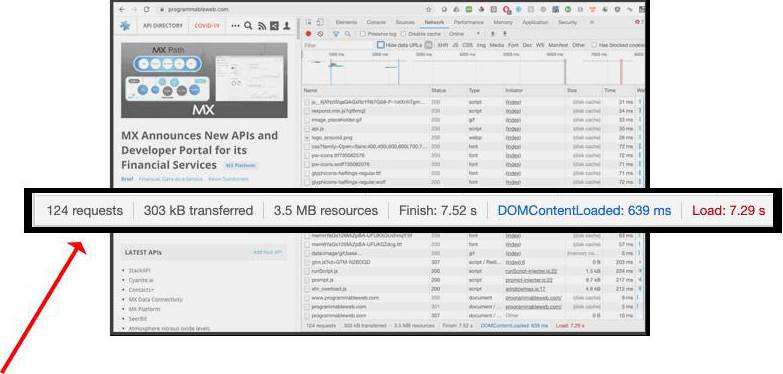Open StackAPI in Latest APIs list

click(139, 271)
